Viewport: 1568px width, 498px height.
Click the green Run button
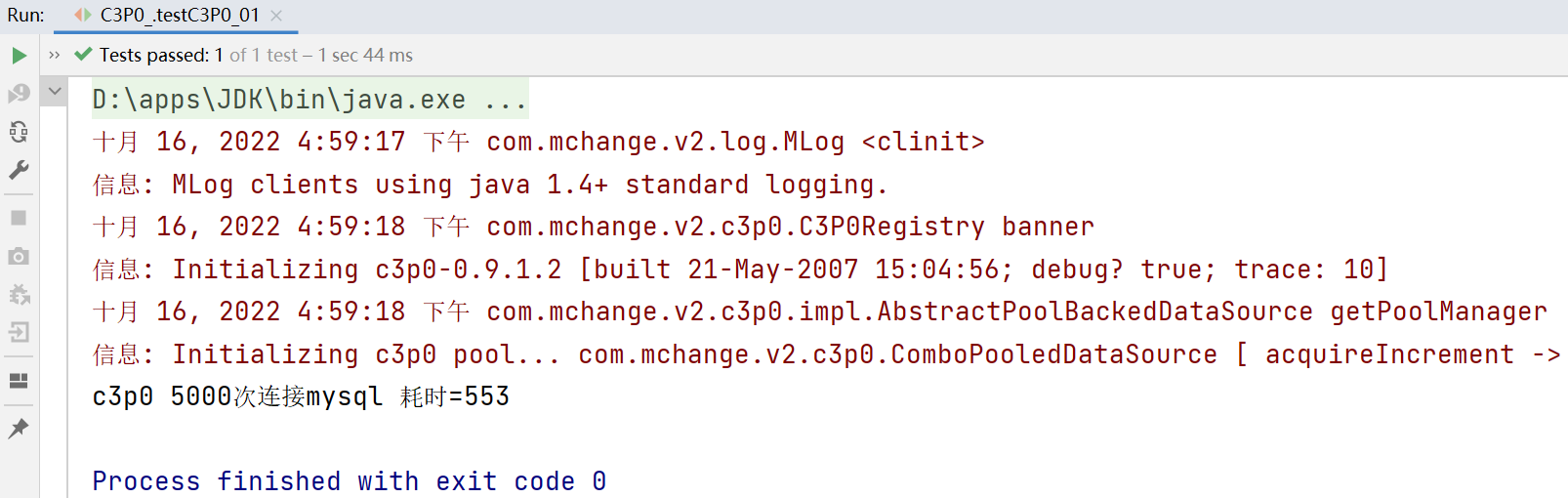pos(19,56)
